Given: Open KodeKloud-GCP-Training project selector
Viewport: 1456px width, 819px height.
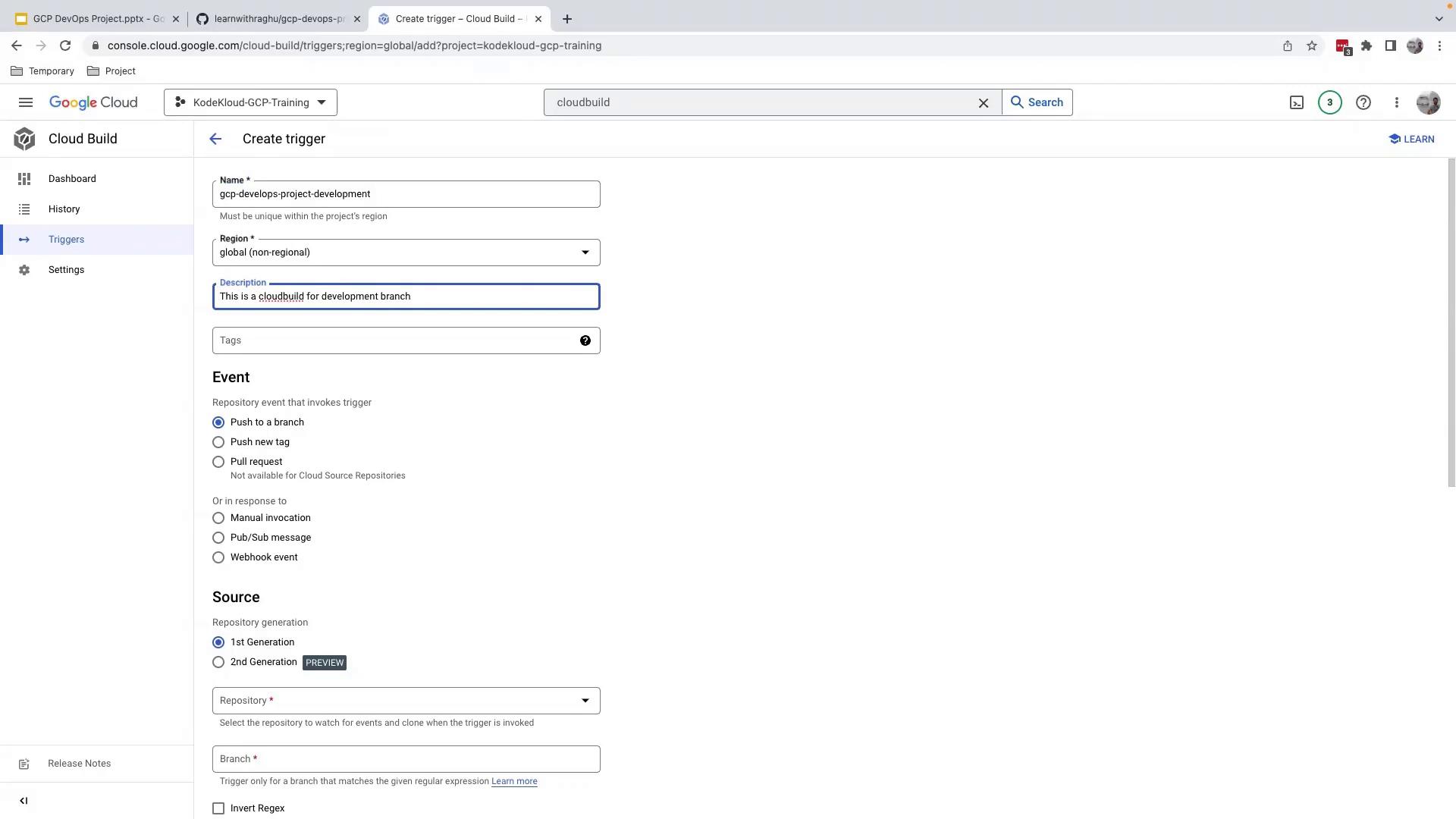Looking at the screenshot, I should [250, 102].
